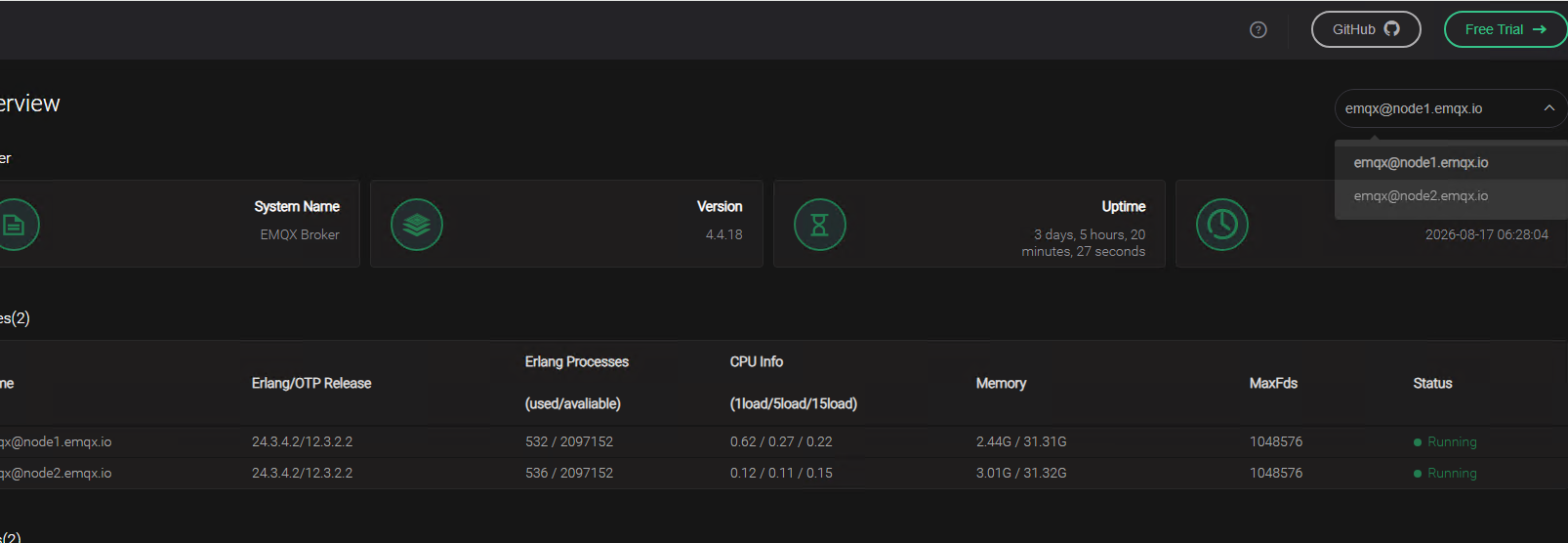Click the help question mark icon

click(1259, 29)
